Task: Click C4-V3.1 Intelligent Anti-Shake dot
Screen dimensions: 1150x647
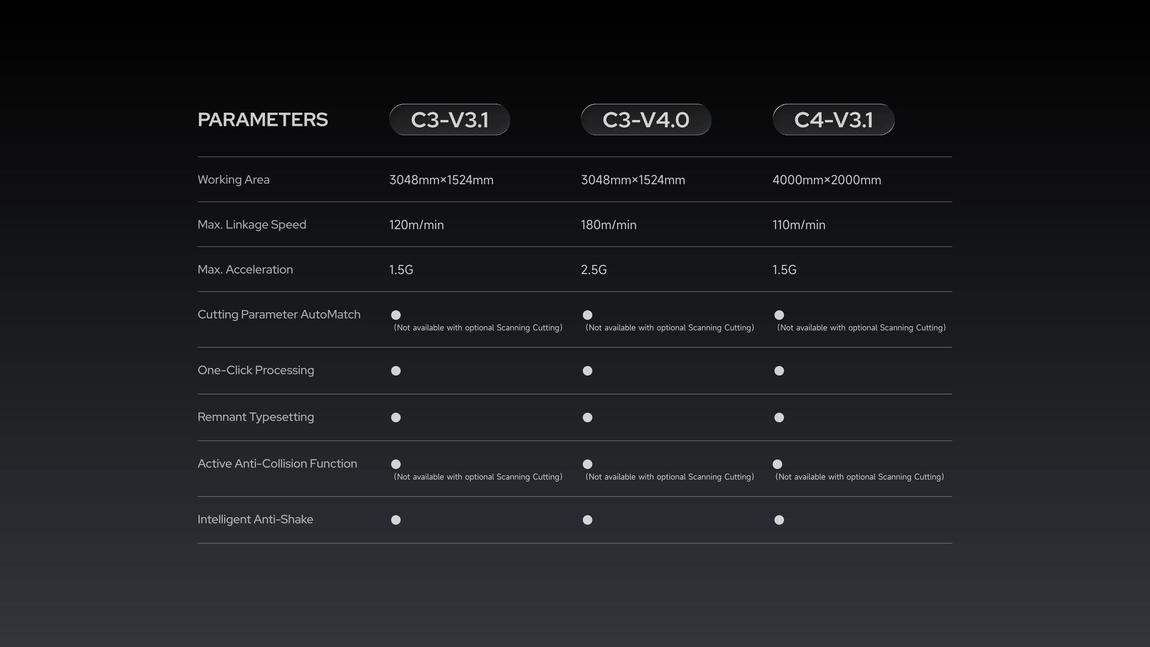Action: coord(779,519)
